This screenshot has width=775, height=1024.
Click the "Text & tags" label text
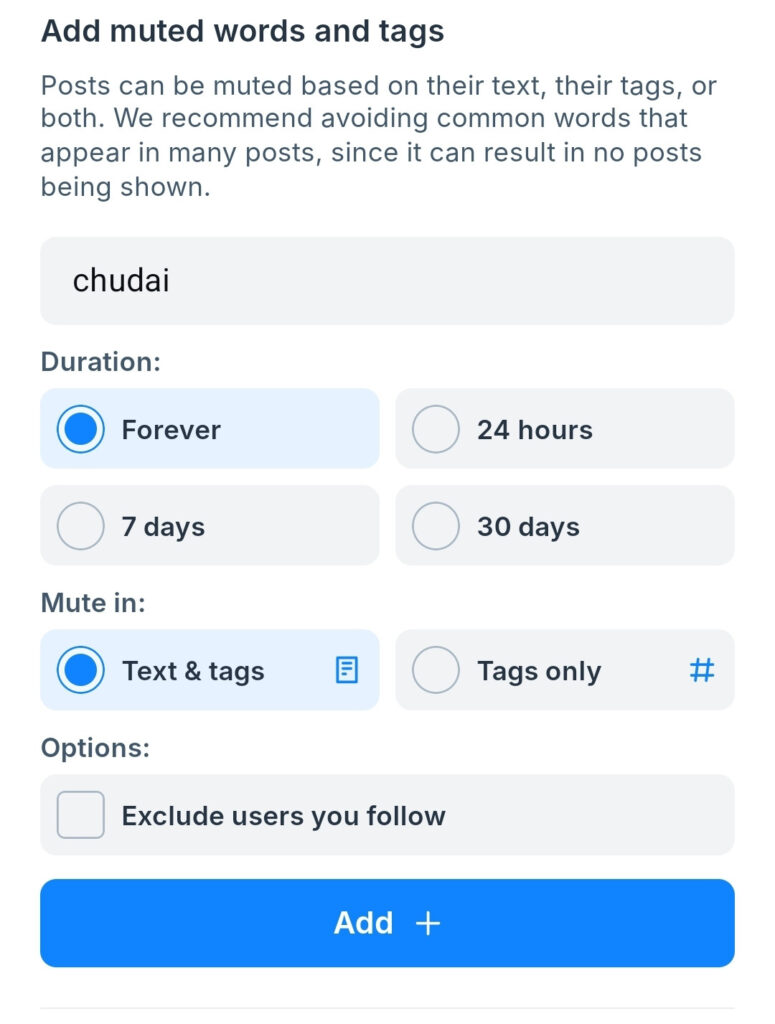(193, 671)
